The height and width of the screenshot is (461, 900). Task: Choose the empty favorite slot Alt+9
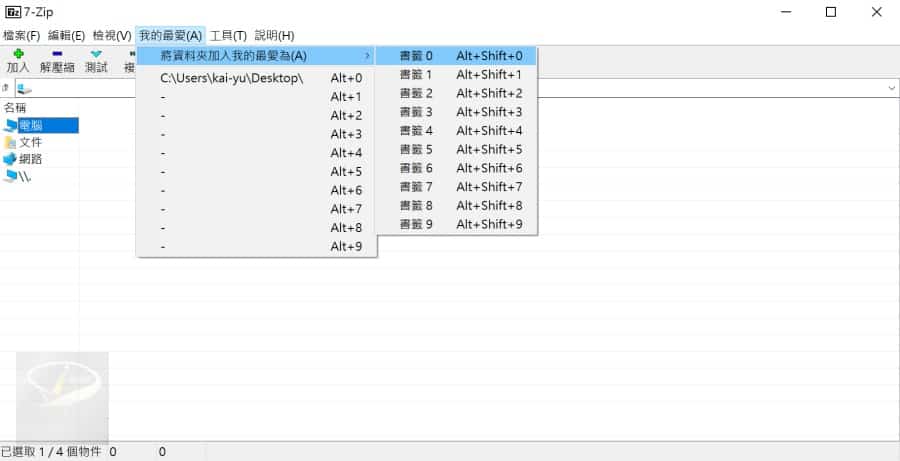[x=257, y=246]
